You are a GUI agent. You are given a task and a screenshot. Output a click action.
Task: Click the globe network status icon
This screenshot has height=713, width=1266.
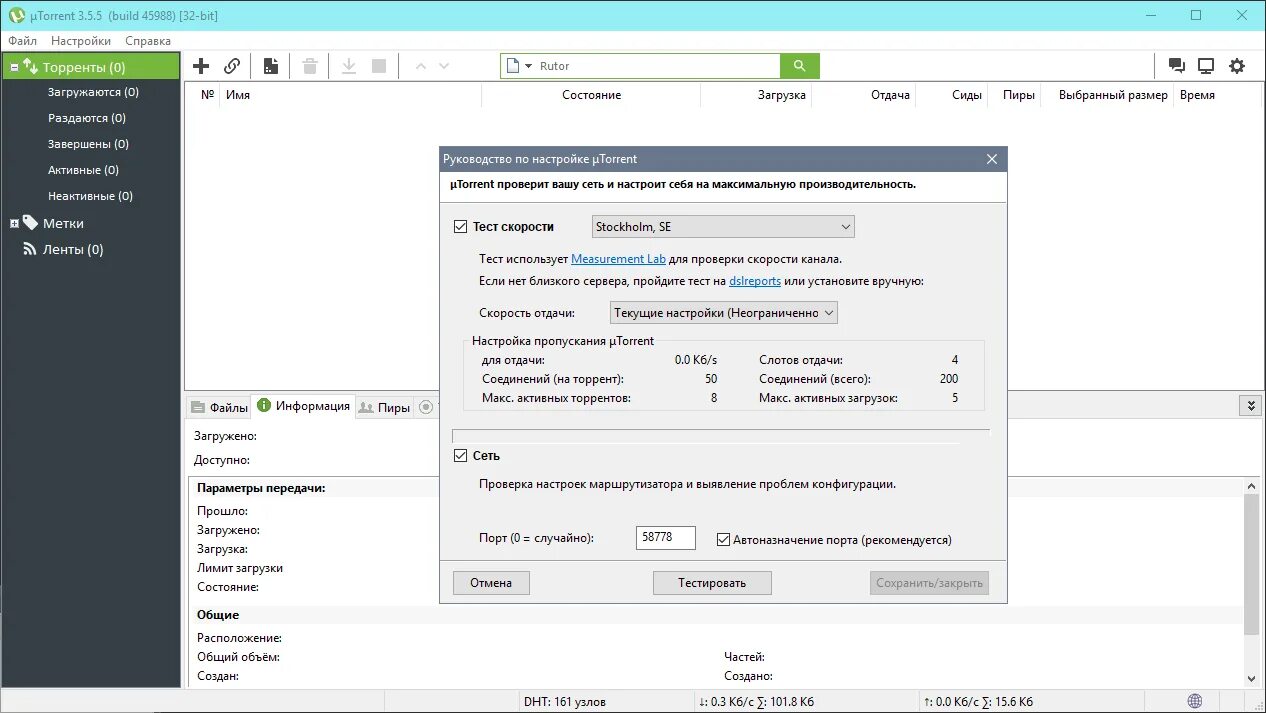click(x=1195, y=701)
